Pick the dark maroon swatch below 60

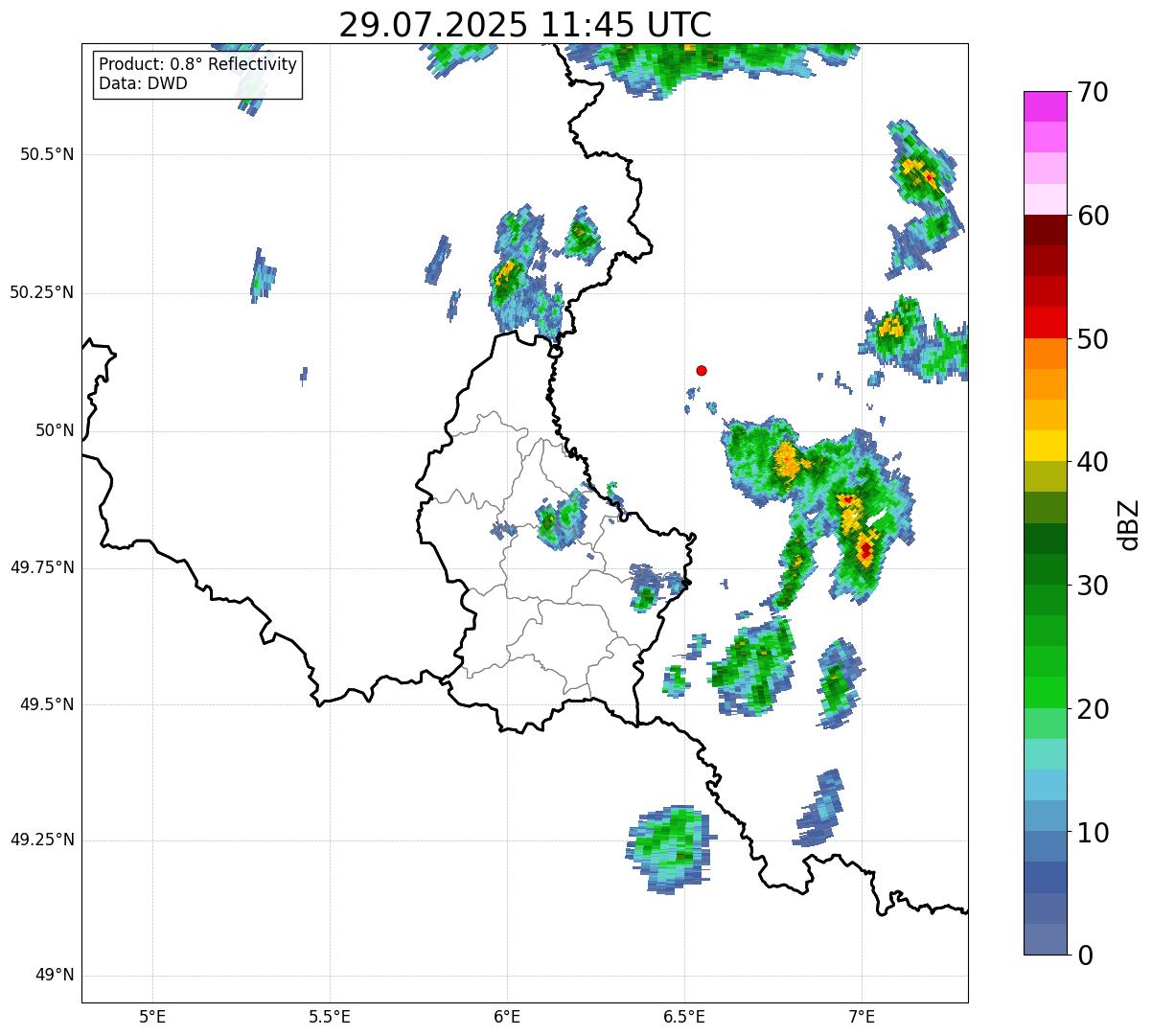tap(1045, 230)
